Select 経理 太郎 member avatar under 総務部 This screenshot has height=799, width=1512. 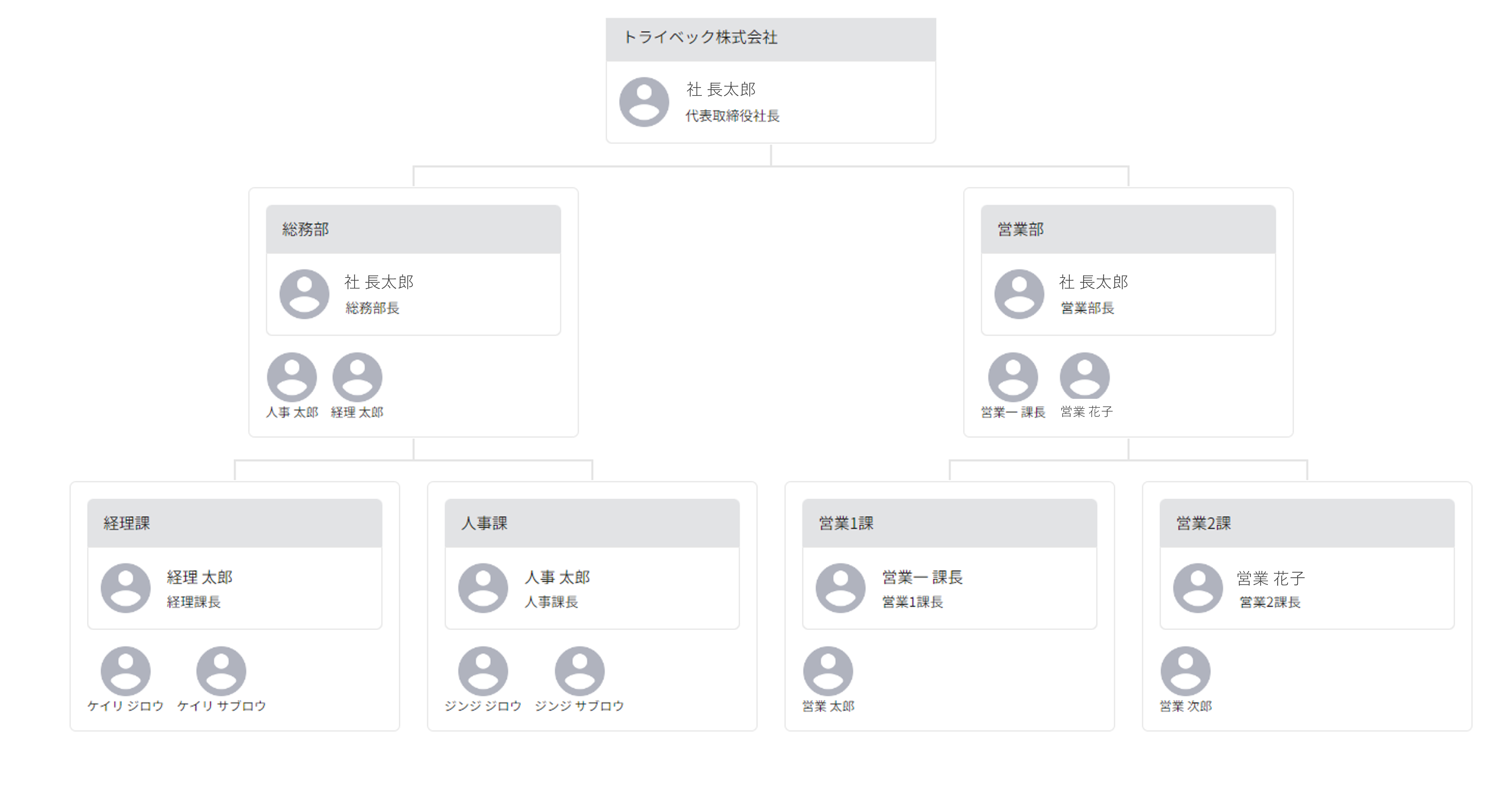point(357,376)
